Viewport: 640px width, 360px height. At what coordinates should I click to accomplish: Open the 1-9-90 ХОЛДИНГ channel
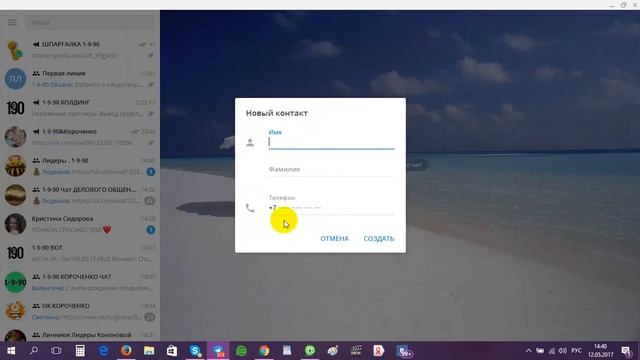[80, 108]
